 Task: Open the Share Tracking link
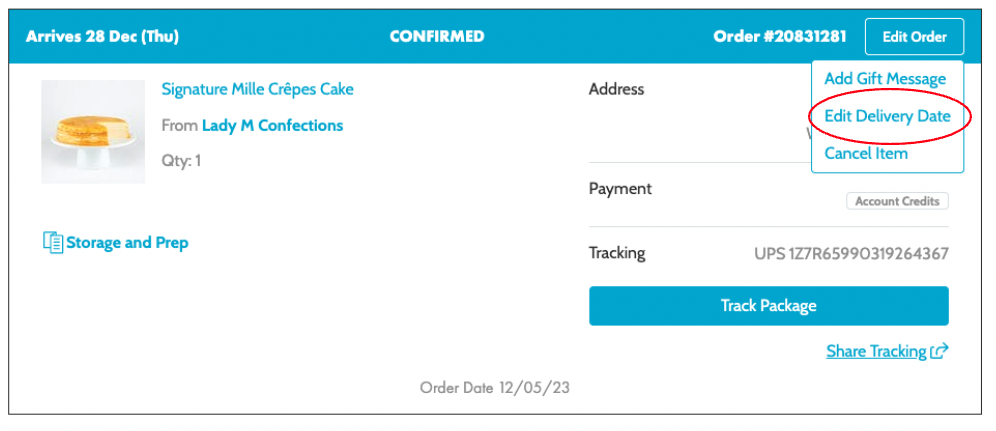tap(876, 351)
